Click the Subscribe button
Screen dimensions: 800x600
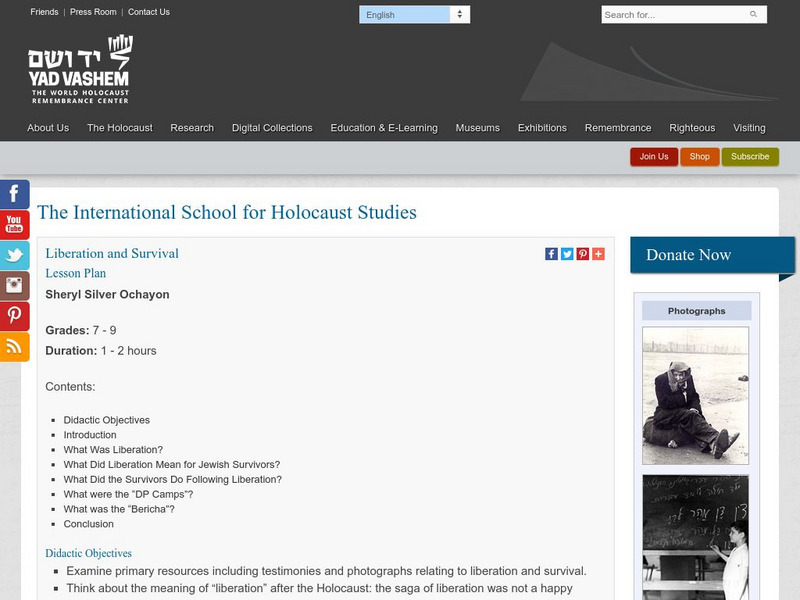[x=750, y=157]
